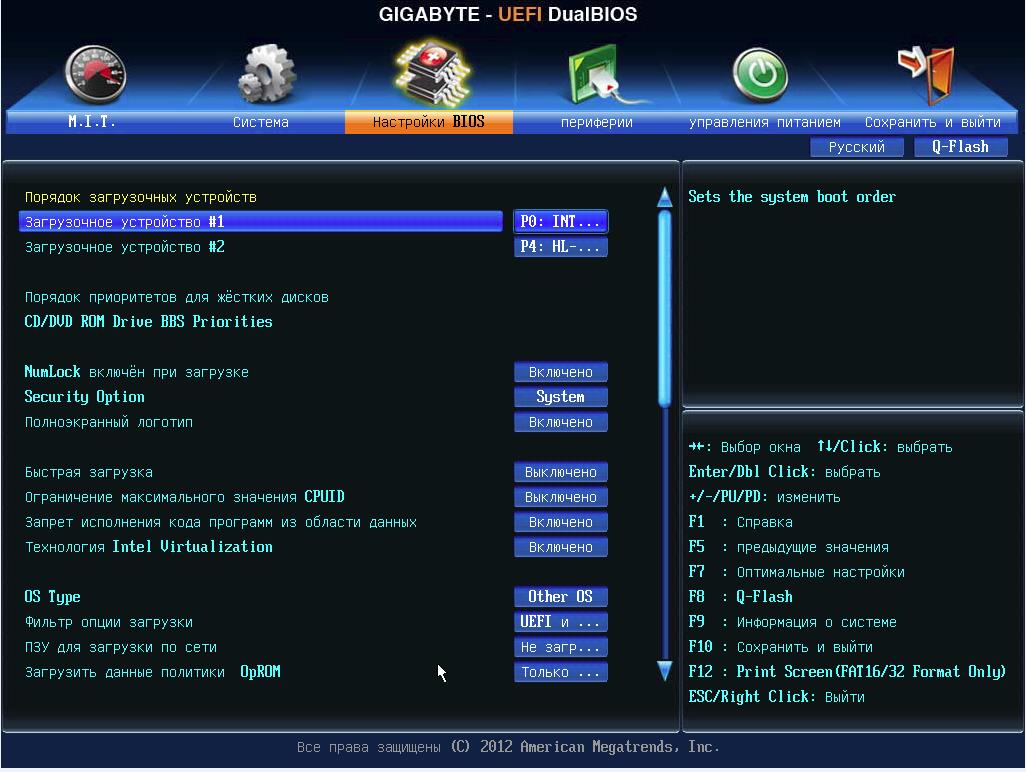Select NumLock включён при загрузке label
The width and height of the screenshot is (1026, 772).
pos(137,372)
